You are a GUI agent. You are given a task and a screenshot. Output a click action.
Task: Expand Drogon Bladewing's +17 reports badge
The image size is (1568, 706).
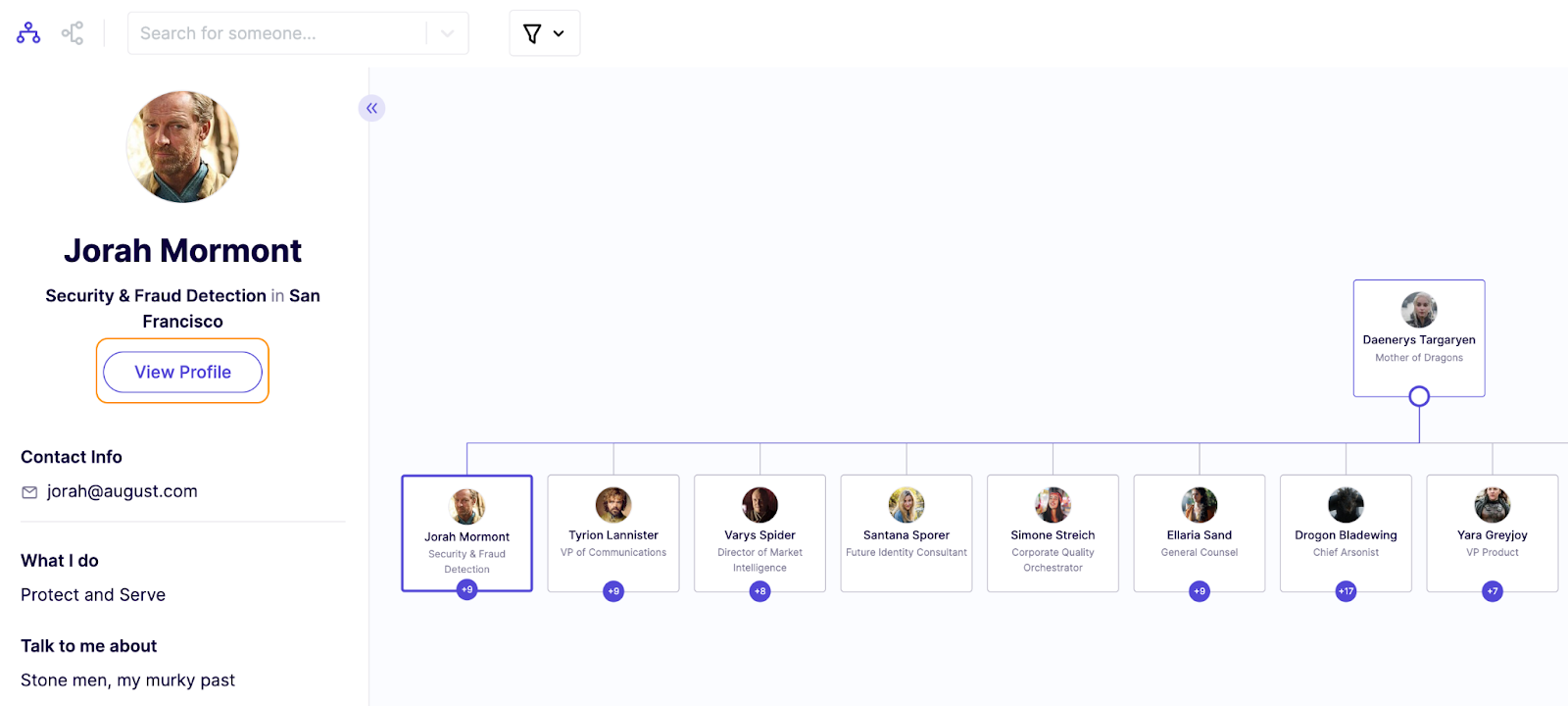pos(1346,591)
